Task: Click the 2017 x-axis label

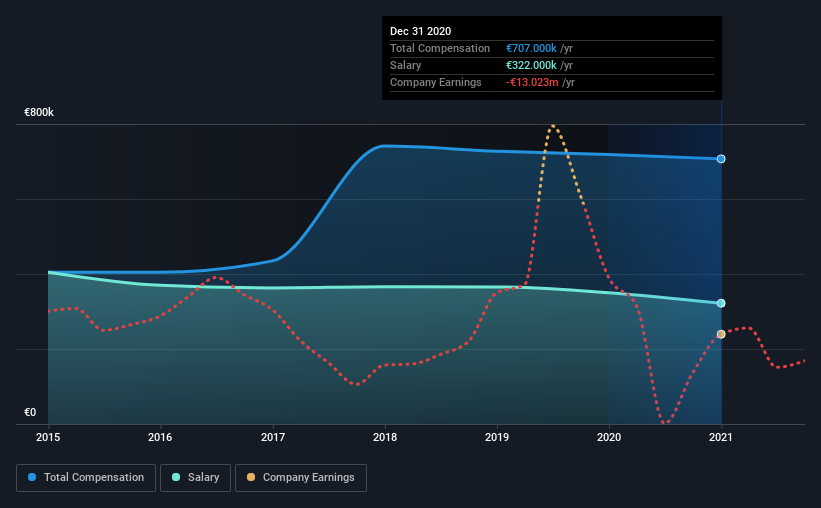Action: 273,437
